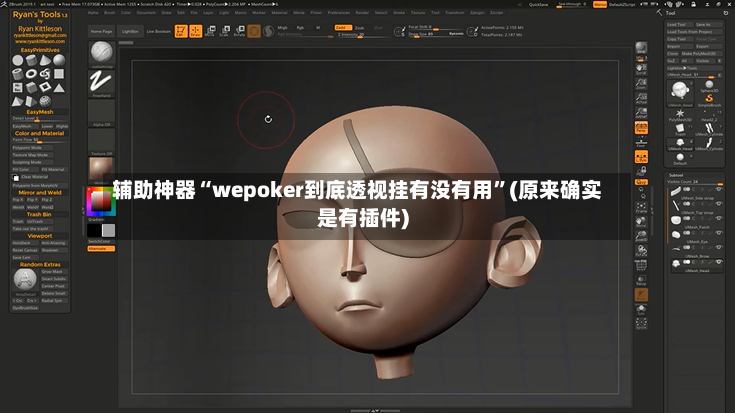Click the Scroll canvas icon
This screenshot has height=413, width=735.
(641, 69)
